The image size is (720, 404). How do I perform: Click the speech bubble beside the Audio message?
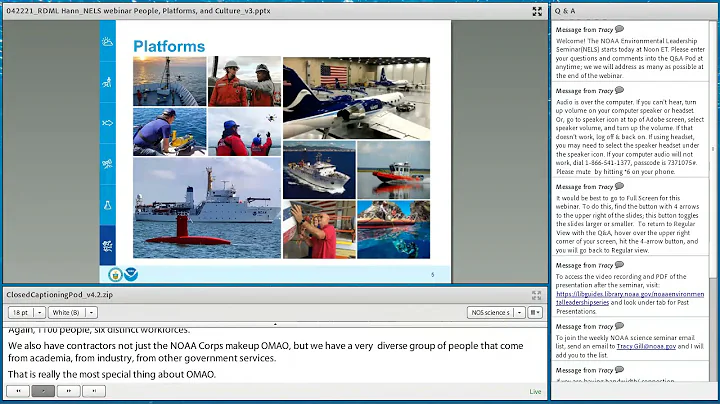coord(619,90)
